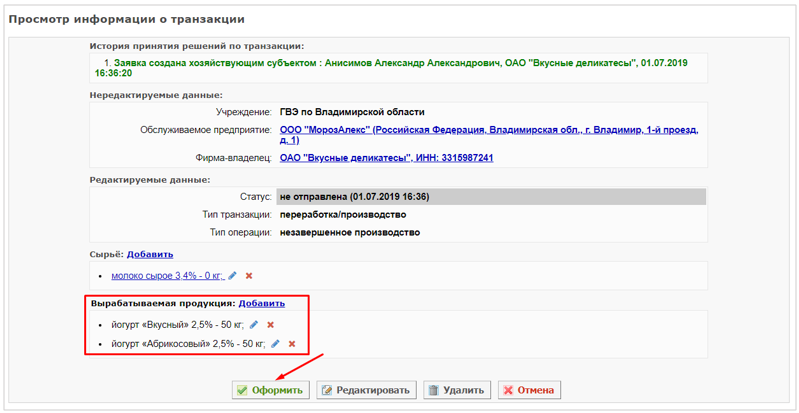Click the Обслуживаемое предприятие label

click(x=206, y=130)
